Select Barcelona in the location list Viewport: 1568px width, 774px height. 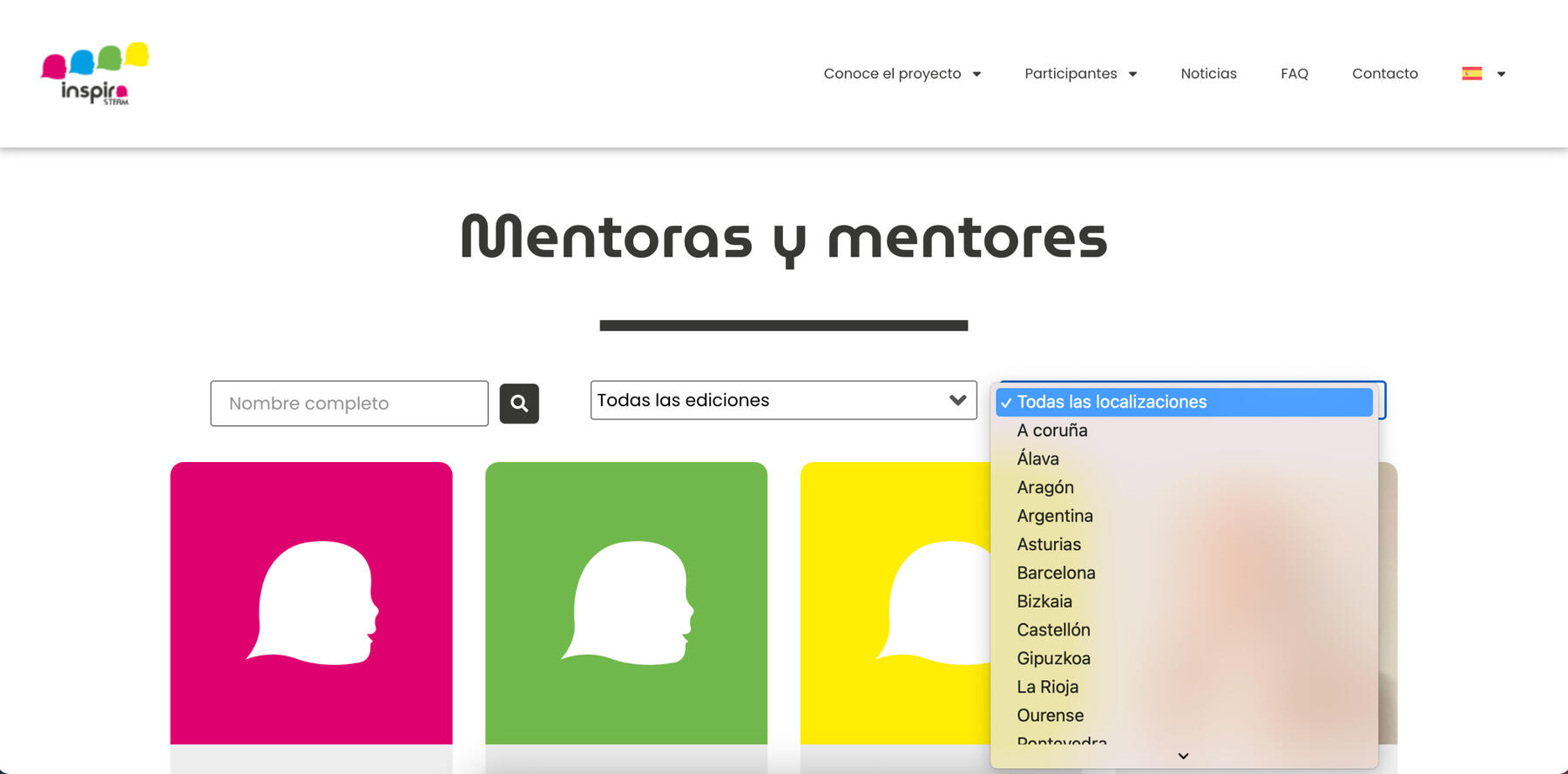[1056, 573]
